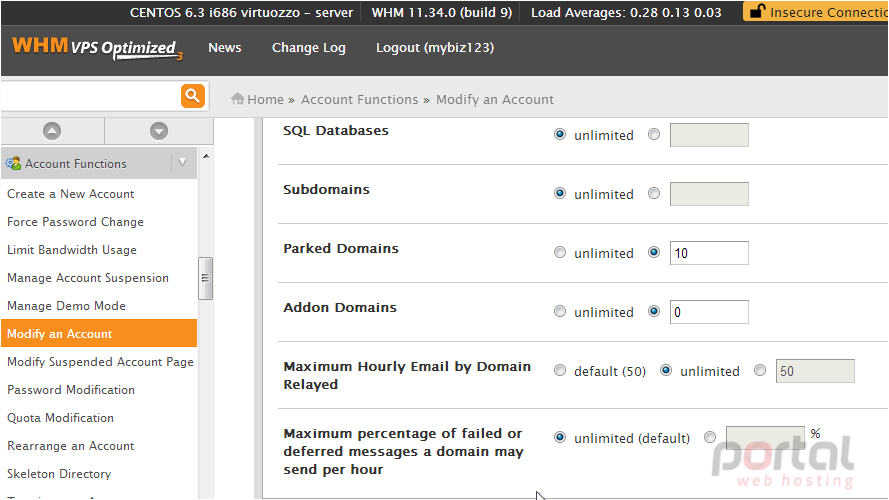Screen dimensions: 889x500
Task: Click the sidebar scrollbar handle
Action: point(205,278)
